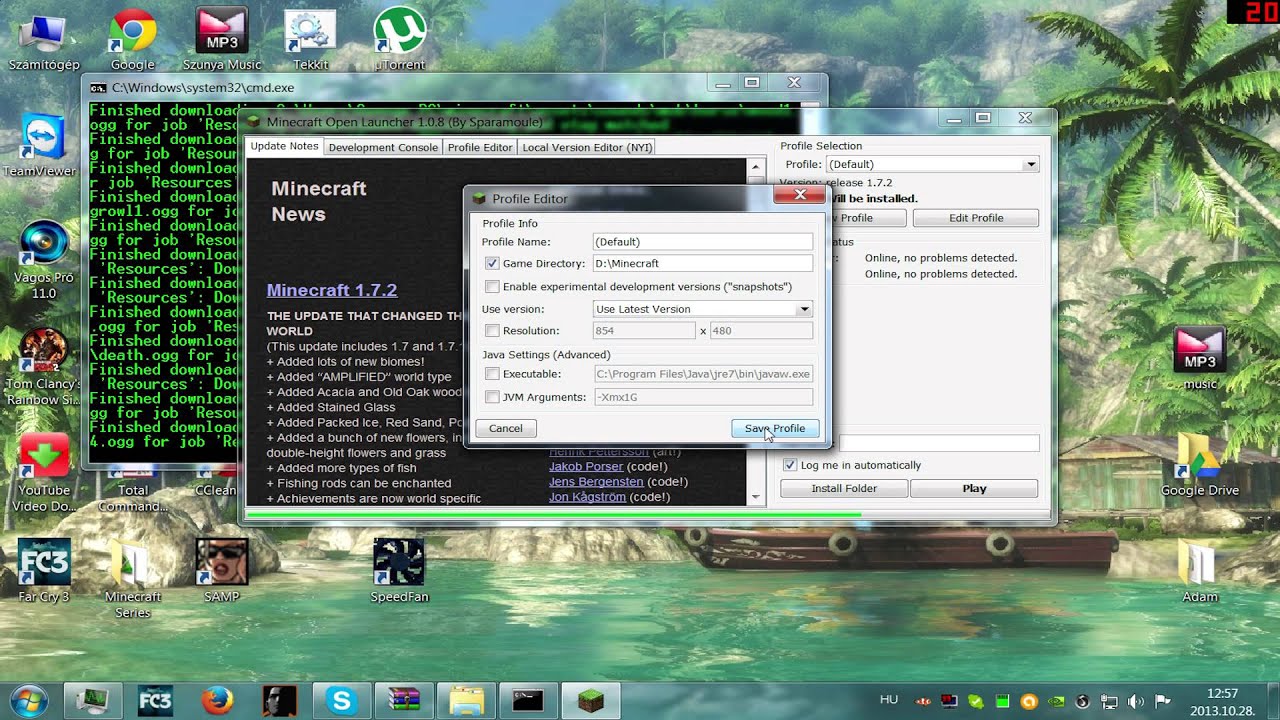
Task: Switch to the Development Console tab
Action: coord(383,147)
